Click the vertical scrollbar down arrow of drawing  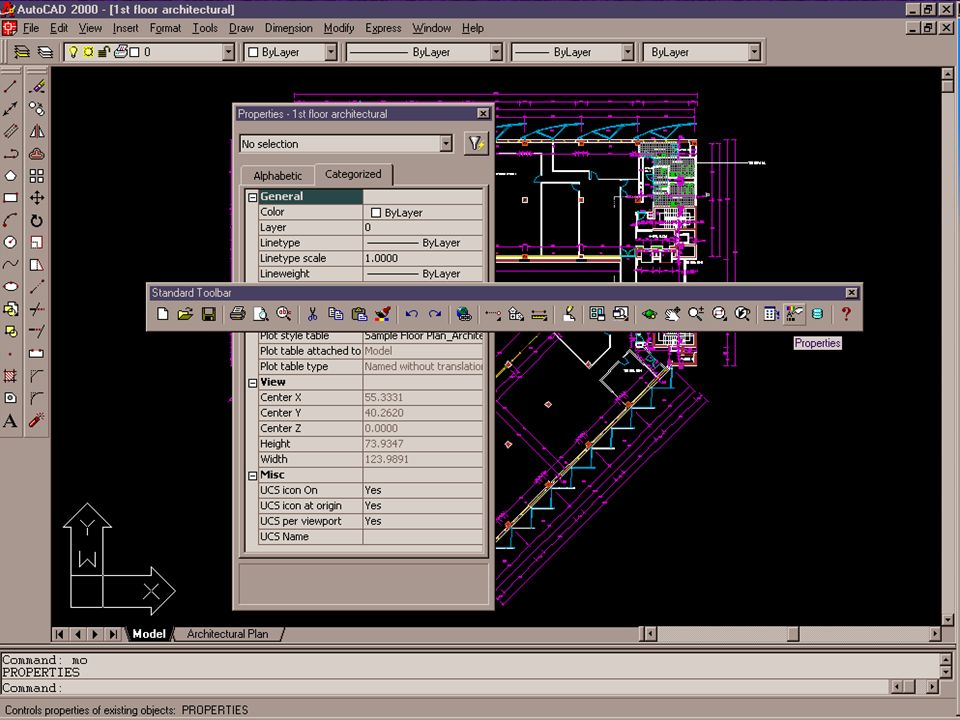click(x=948, y=620)
